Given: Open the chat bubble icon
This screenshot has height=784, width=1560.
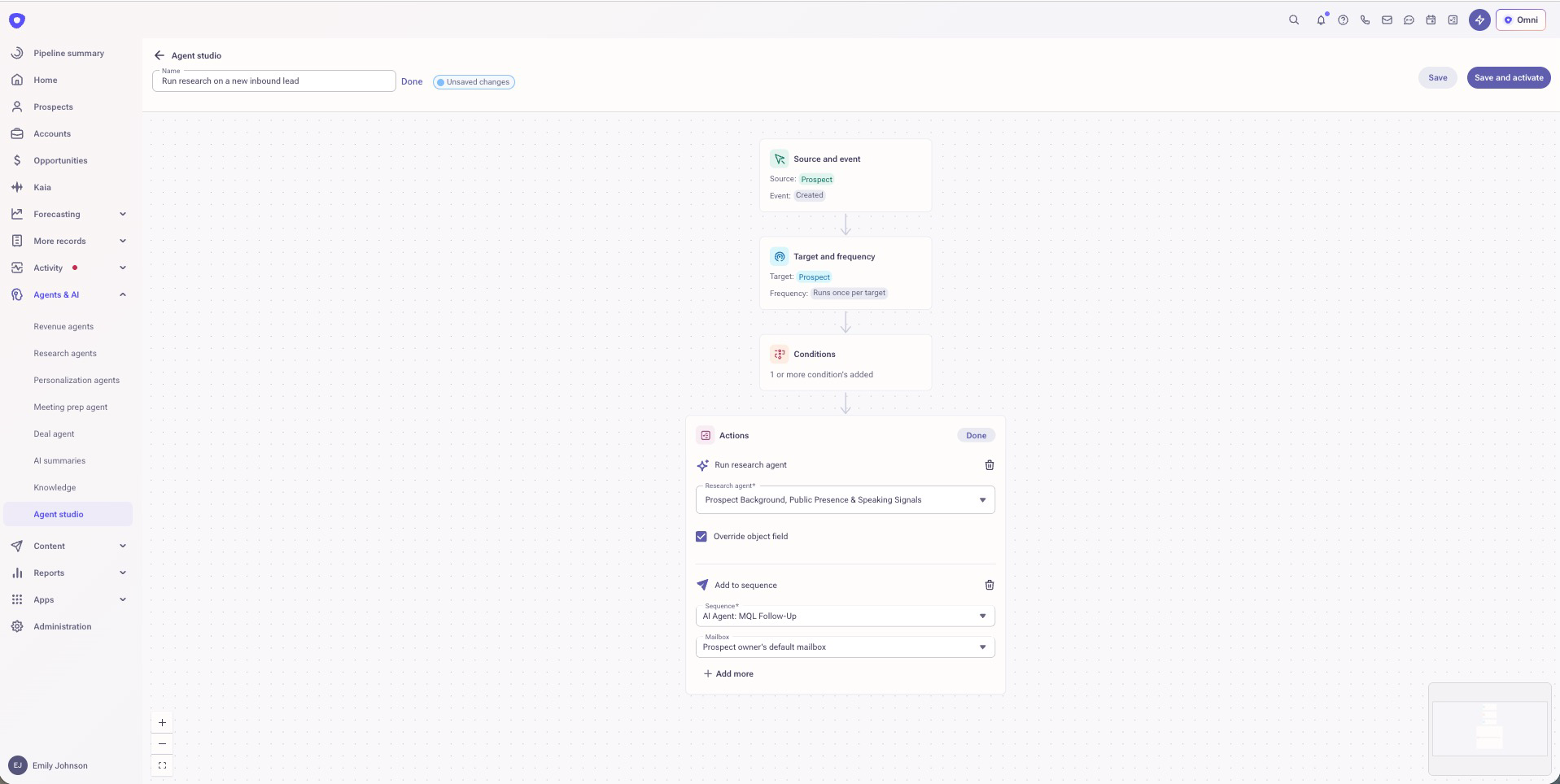Looking at the screenshot, I should point(1409,20).
